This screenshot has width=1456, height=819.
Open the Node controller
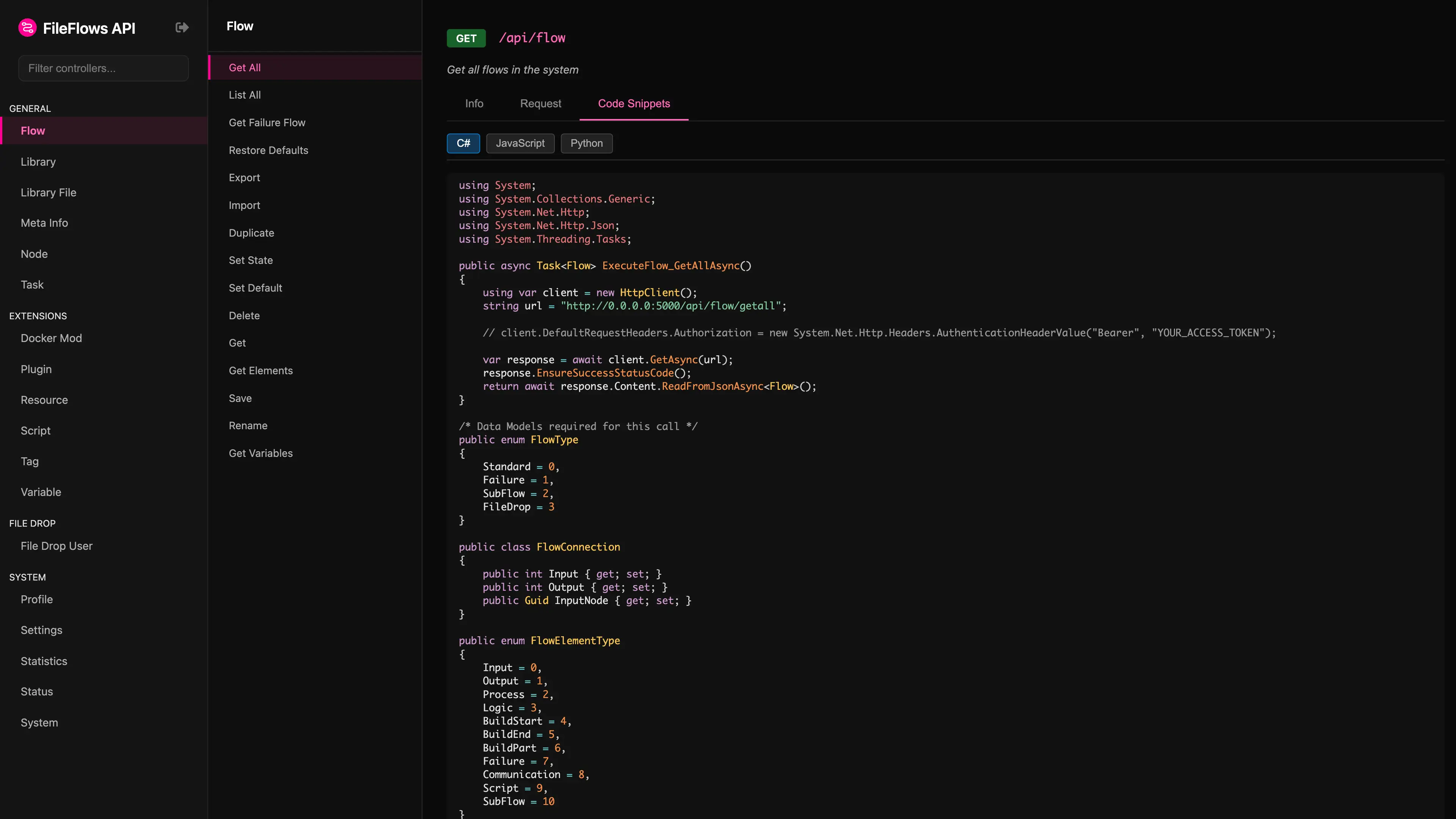pyautogui.click(x=104, y=254)
